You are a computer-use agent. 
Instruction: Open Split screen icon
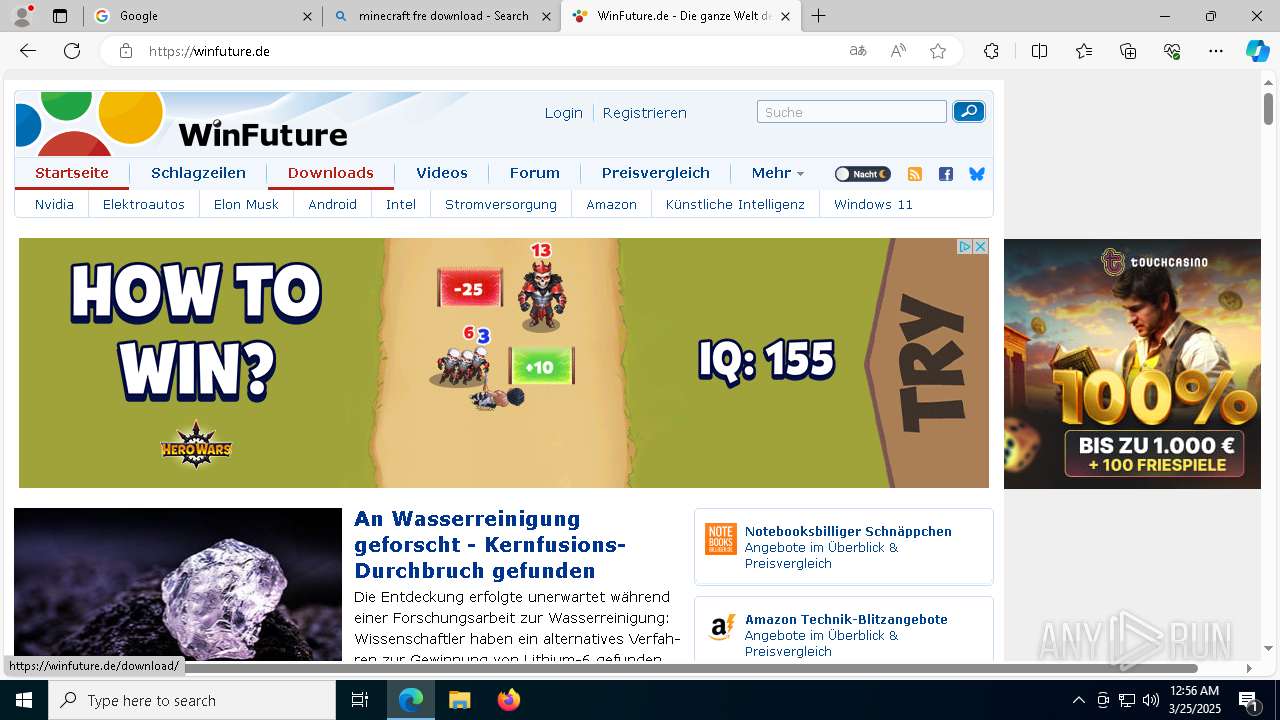pyautogui.click(x=1039, y=51)
